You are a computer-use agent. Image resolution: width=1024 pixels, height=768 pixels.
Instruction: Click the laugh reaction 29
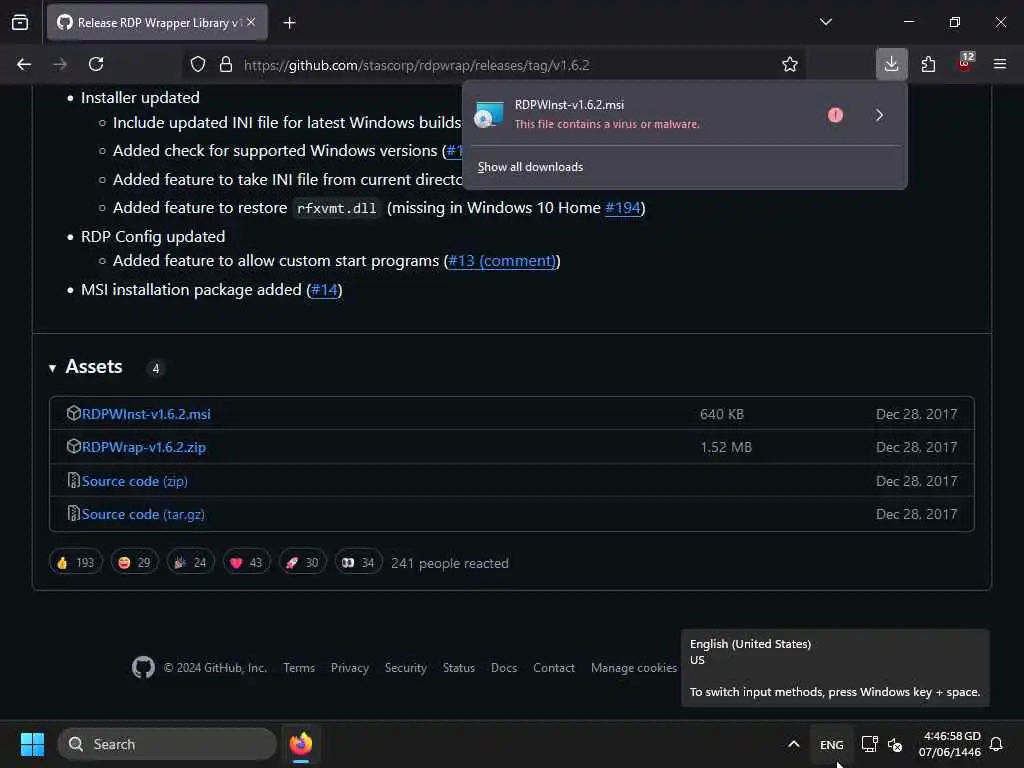pyautogui.click(x=134, y=563)
